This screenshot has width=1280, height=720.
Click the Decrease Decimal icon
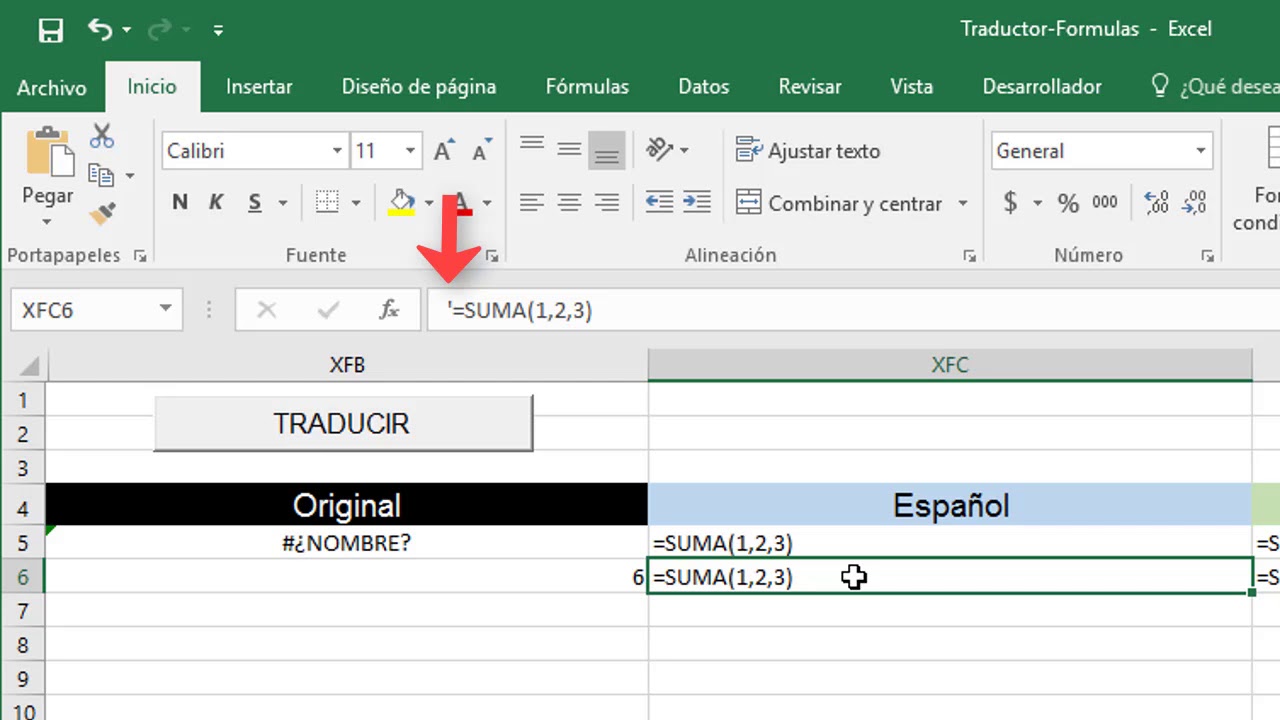tap(1194, 203)
